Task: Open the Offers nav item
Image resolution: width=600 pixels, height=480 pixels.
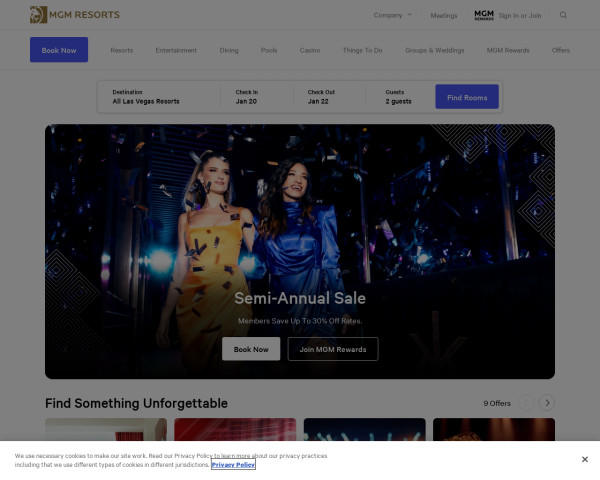Action: (x=561, y=50)
